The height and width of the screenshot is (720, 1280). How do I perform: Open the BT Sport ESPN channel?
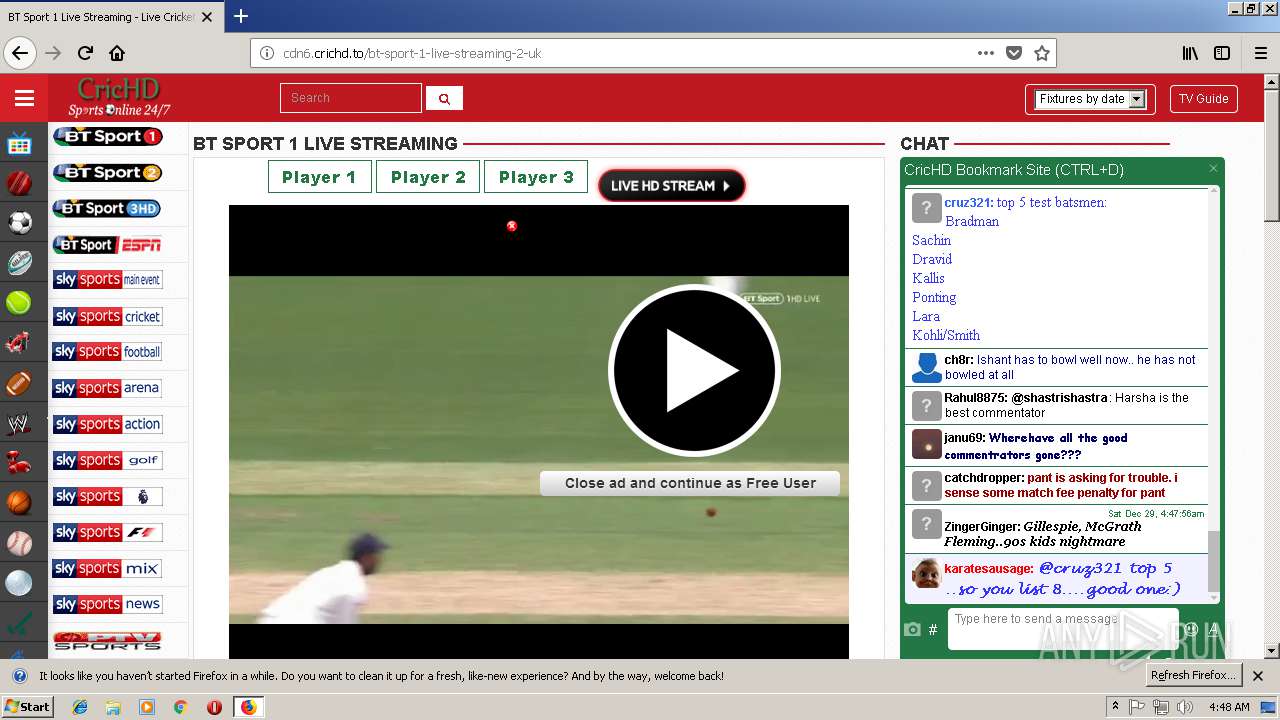107,244
